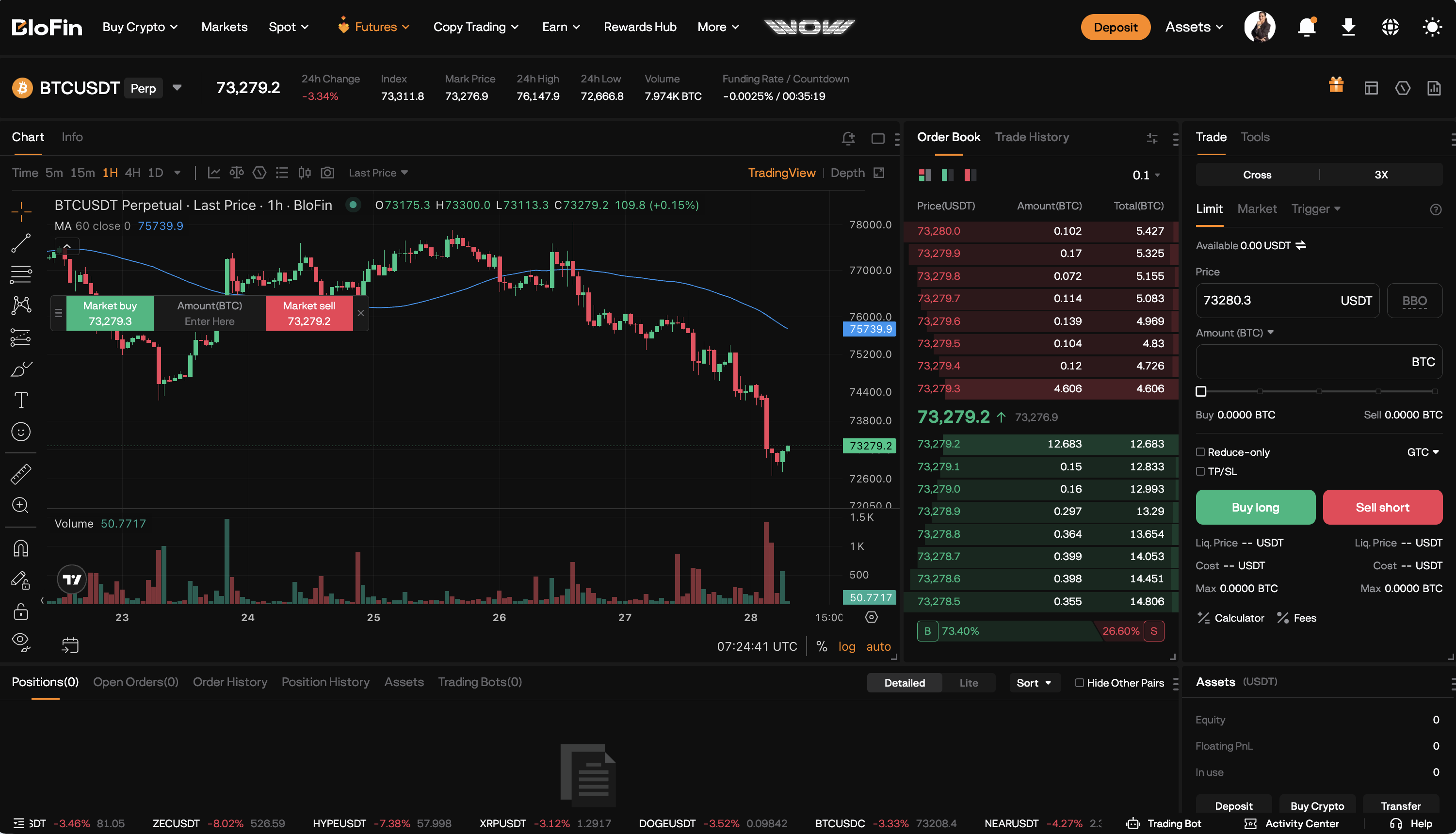
Task: Toggle log scale on the chart
Action: pyautogui.click(x=846, y=646)
